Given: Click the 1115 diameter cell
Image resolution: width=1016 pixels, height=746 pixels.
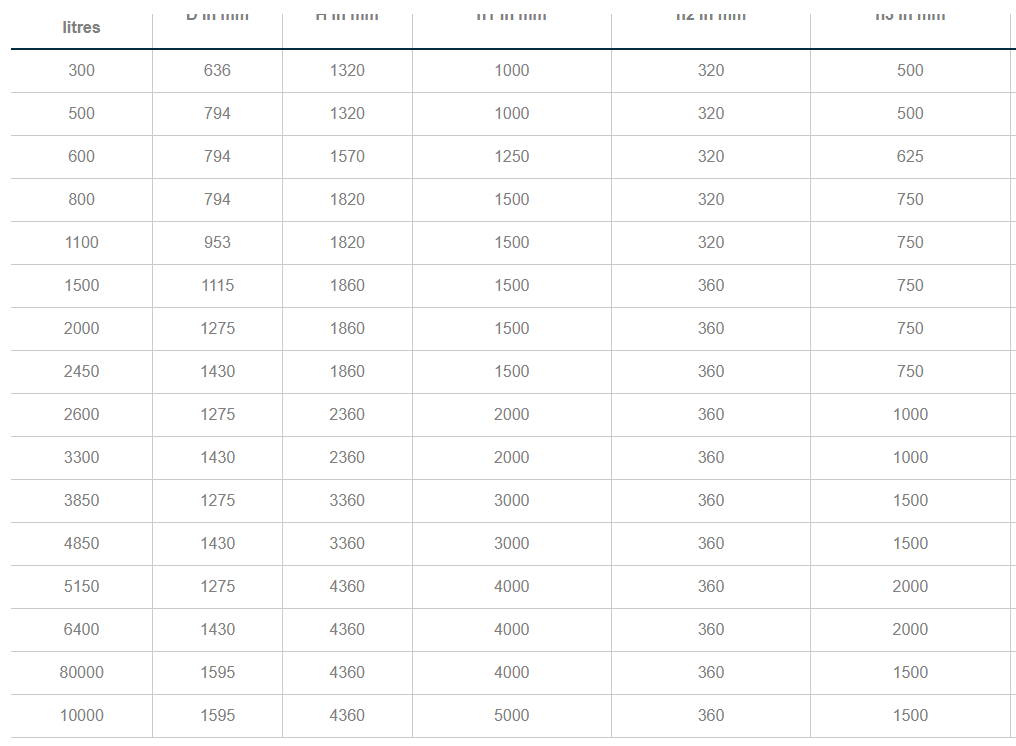Looking at the screenshot, I should (x=217, y=285).
